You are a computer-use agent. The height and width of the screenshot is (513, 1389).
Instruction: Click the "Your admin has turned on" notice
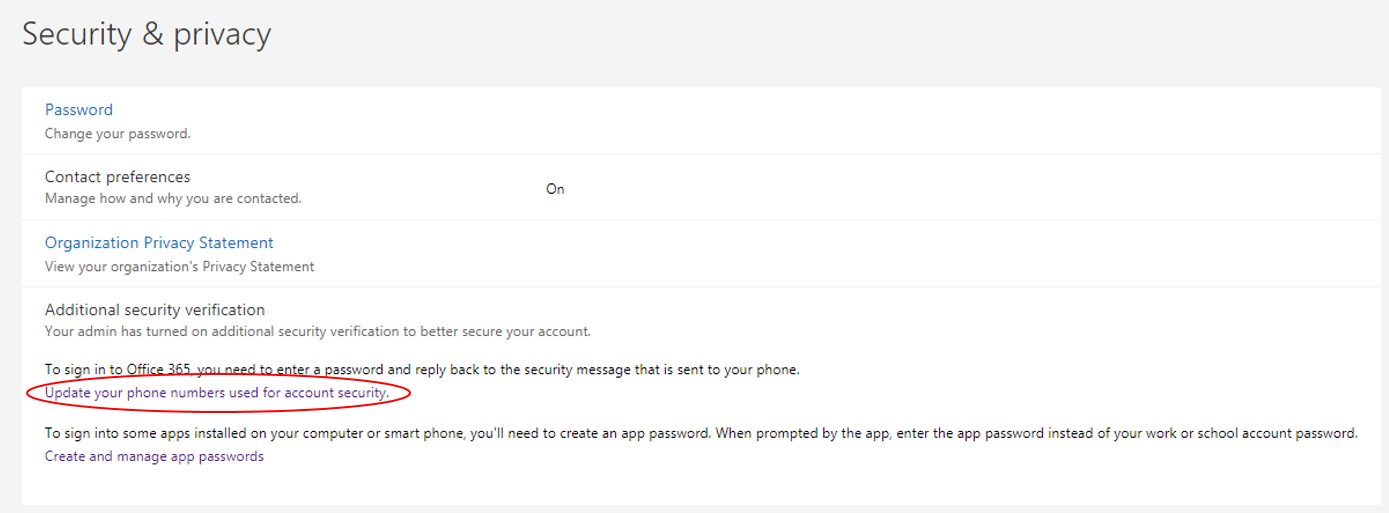coord(318,331)
